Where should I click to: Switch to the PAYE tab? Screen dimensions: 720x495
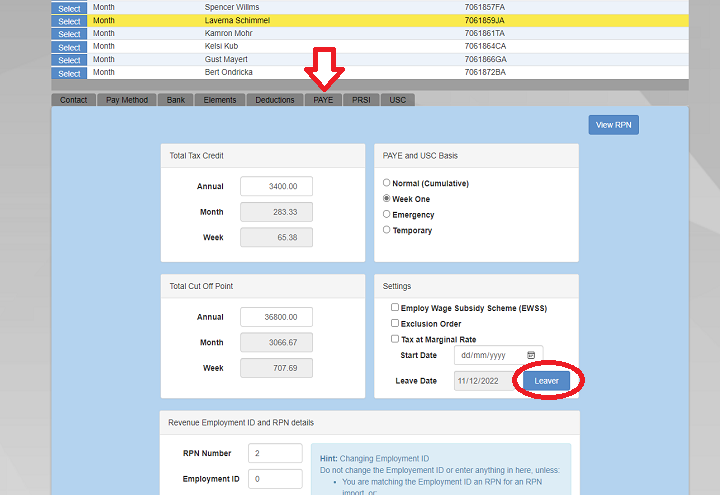coord(323,100)
